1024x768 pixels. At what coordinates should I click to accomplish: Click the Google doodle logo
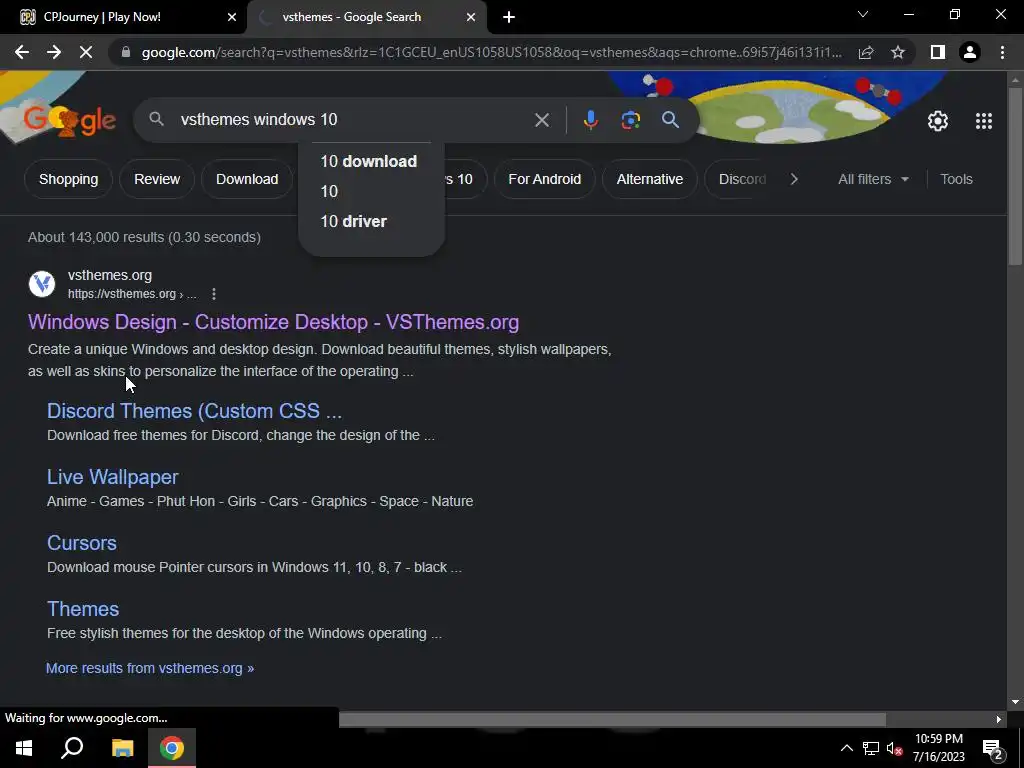(x=70, y=120)
